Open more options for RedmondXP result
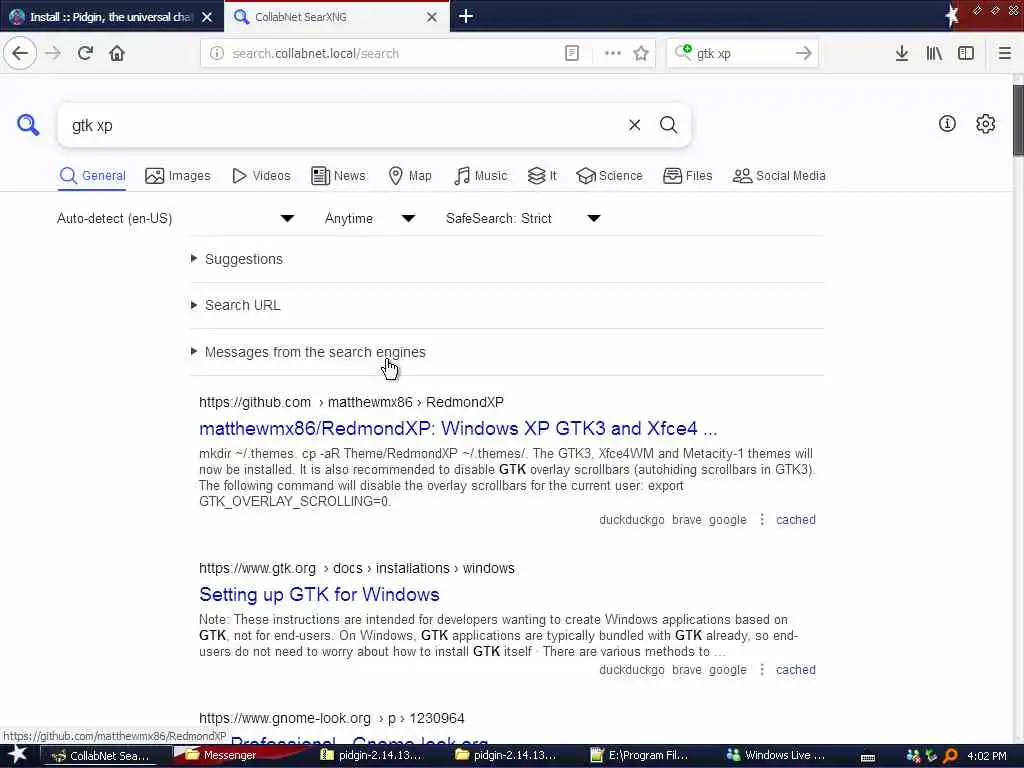 point(761,520)
